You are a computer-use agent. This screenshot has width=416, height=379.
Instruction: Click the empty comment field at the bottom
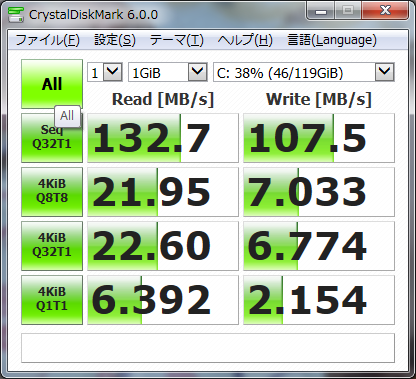[208, 348]
